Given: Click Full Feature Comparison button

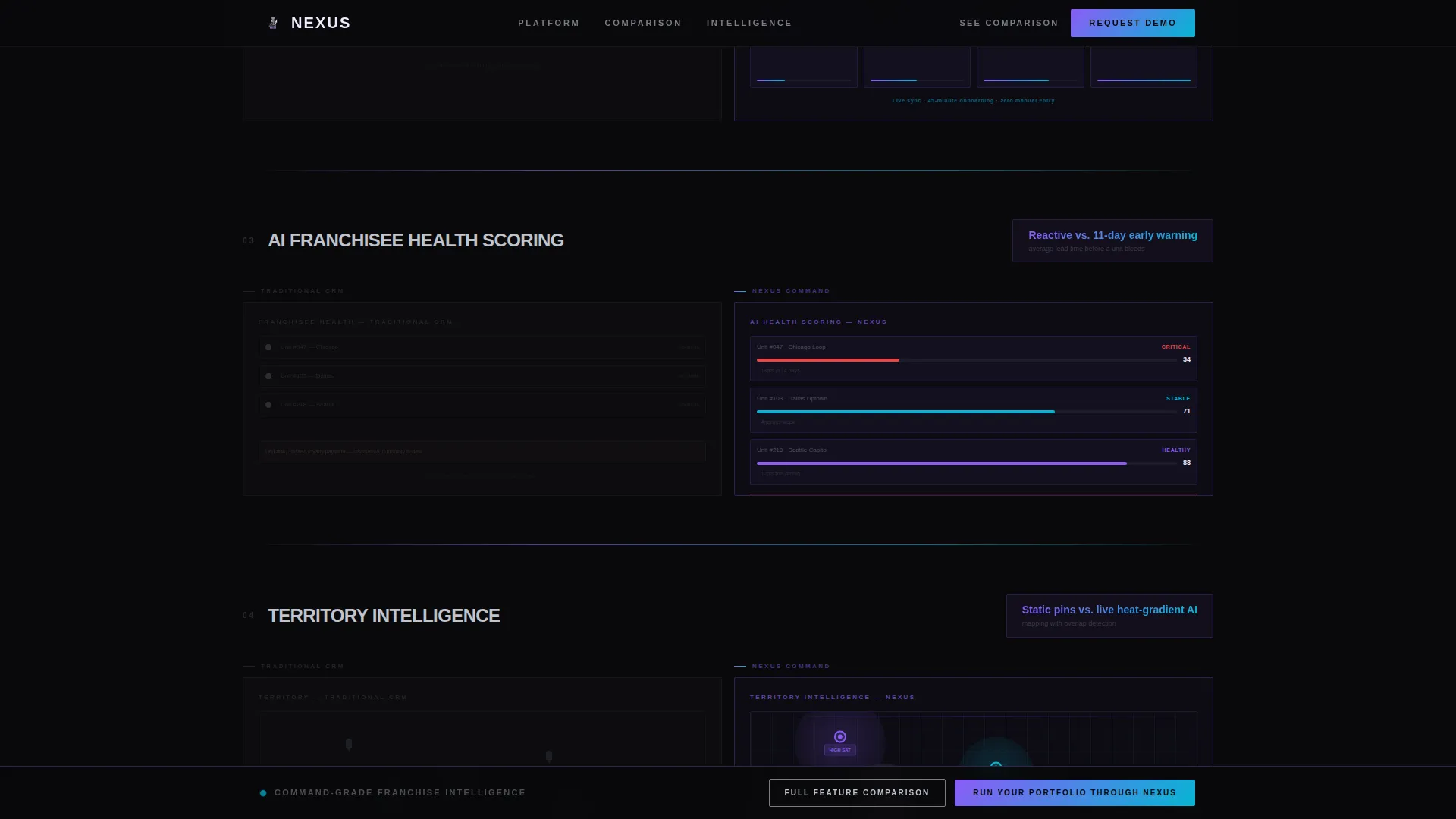Looking at the screenshot, I should tap(857, 792).
